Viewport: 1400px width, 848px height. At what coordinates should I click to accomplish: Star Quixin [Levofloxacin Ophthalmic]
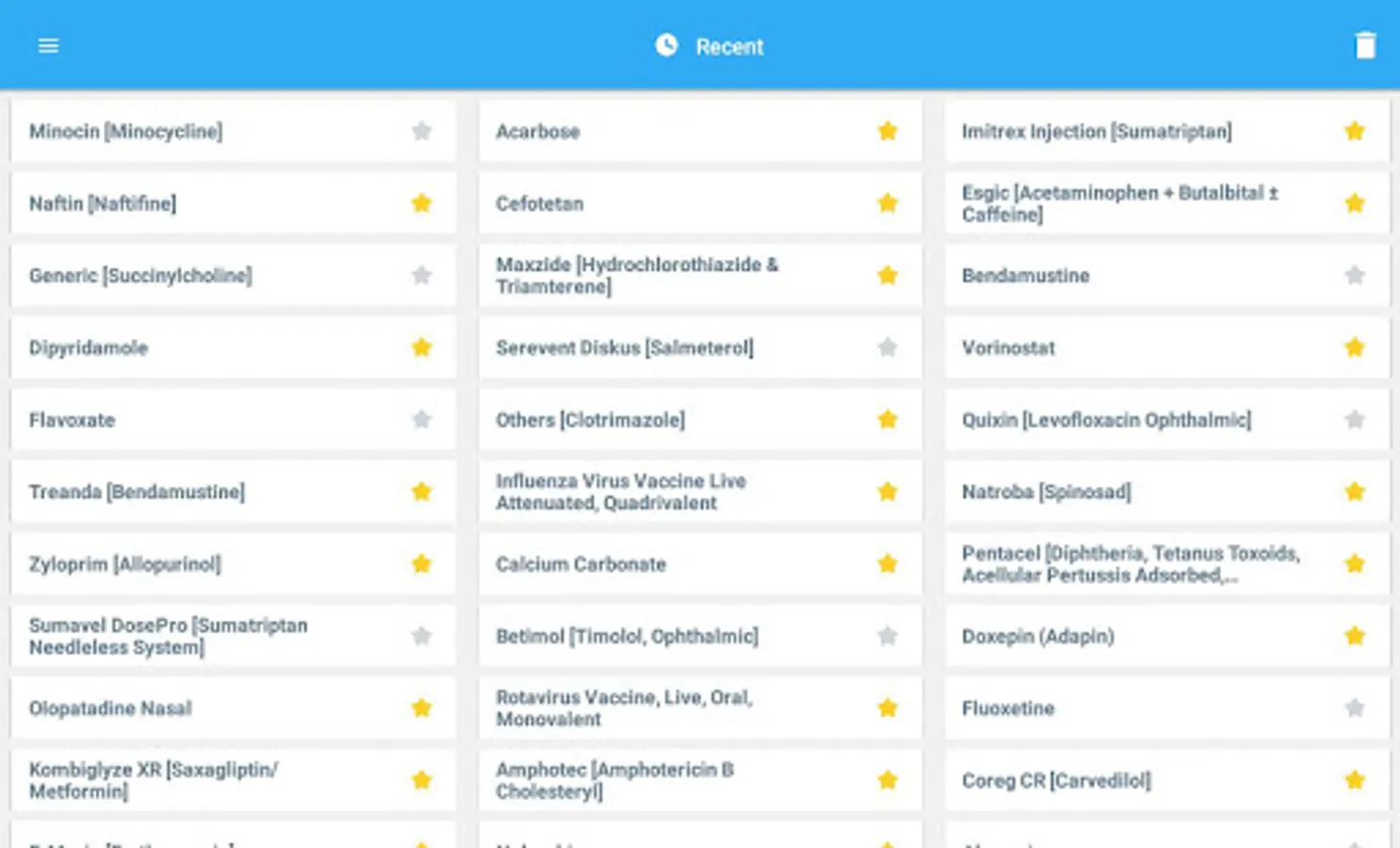tap(1355, 419)
